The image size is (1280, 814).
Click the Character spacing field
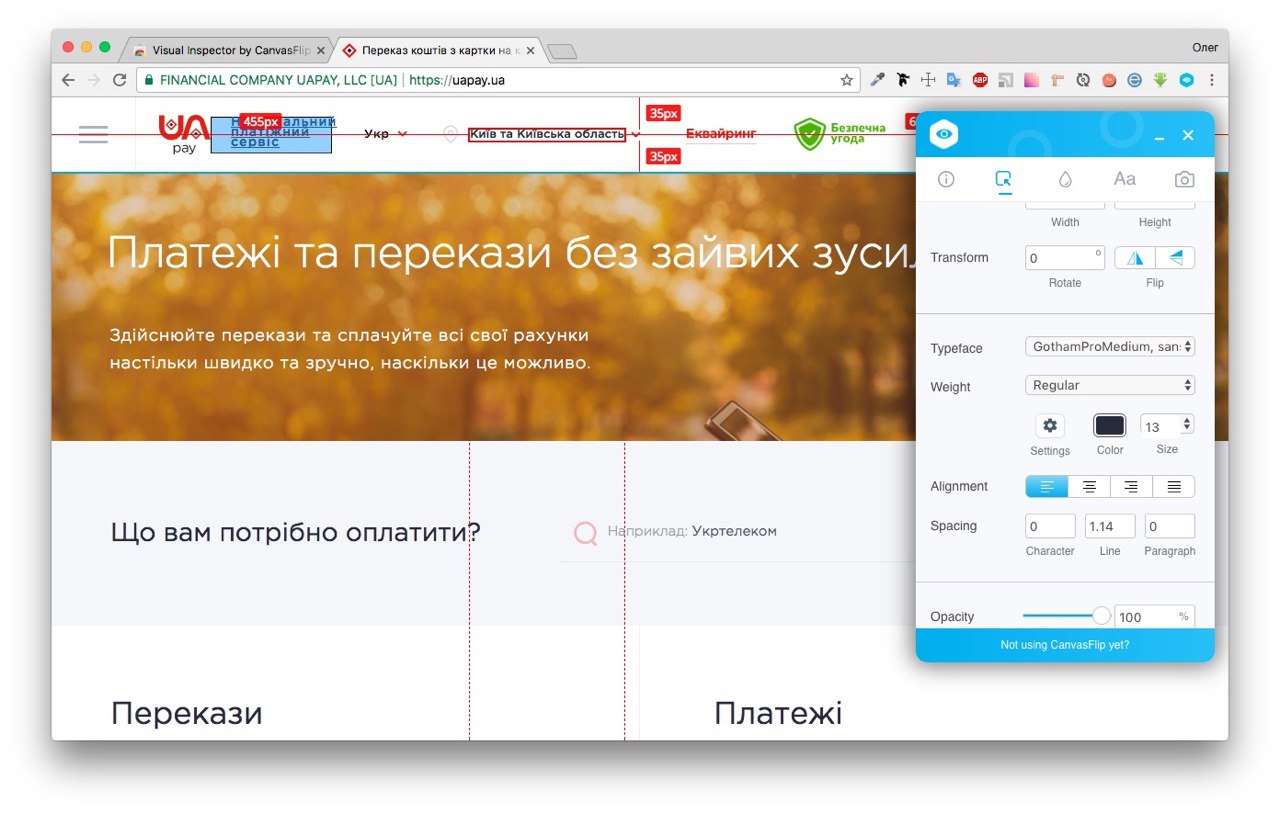pos(1050,526)
